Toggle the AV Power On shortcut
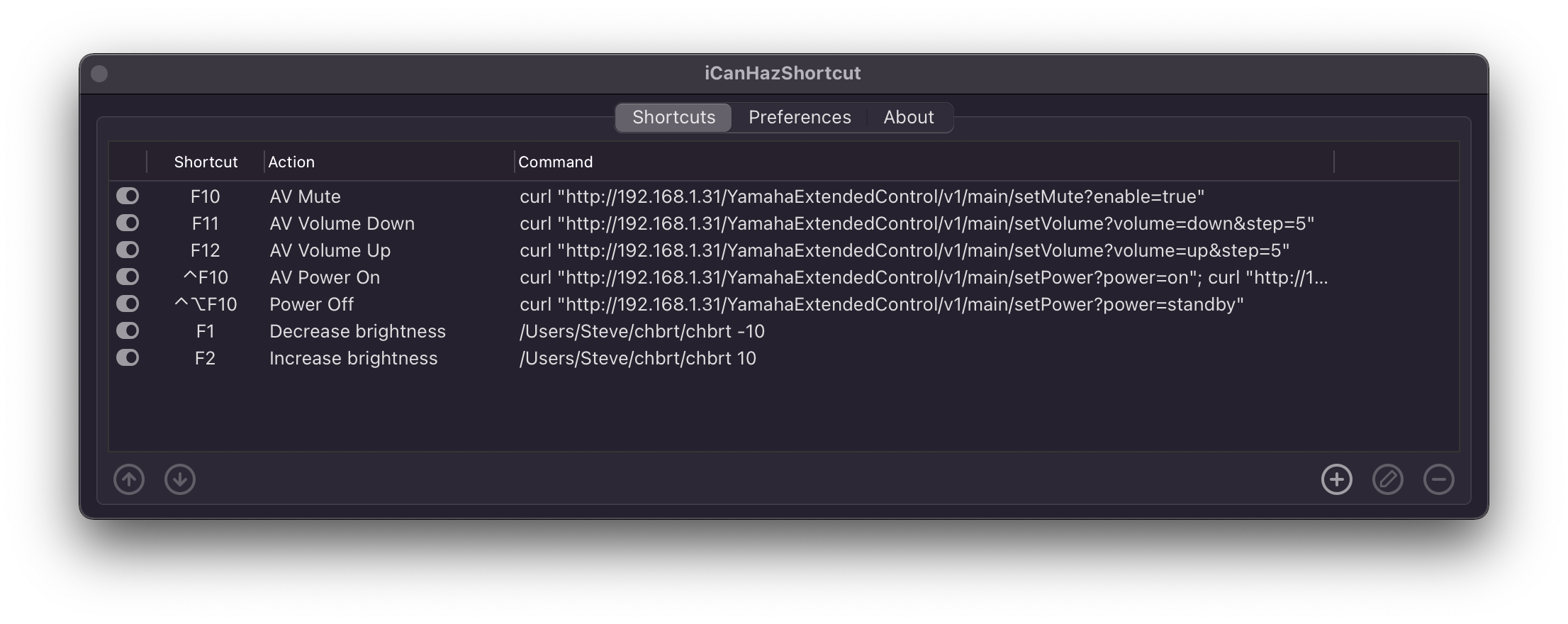 pyautogui.click(x=128, y=277)
